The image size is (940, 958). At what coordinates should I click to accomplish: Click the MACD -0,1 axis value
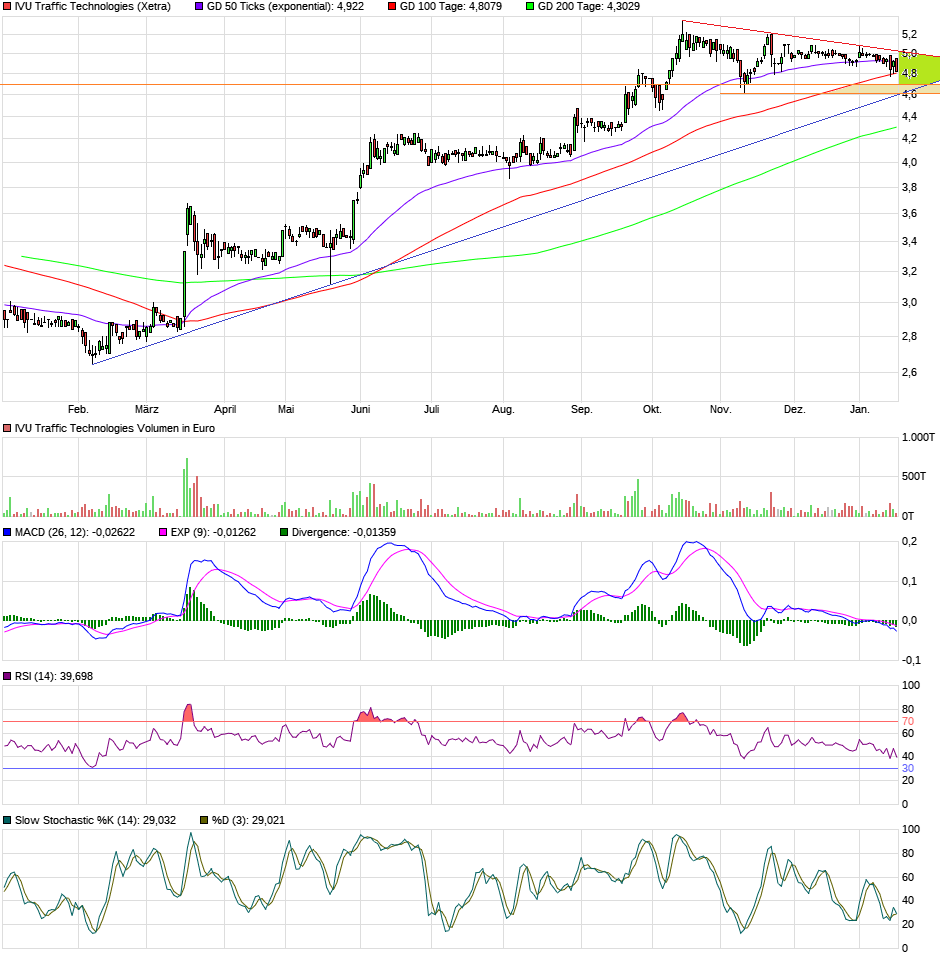point(909,660)
